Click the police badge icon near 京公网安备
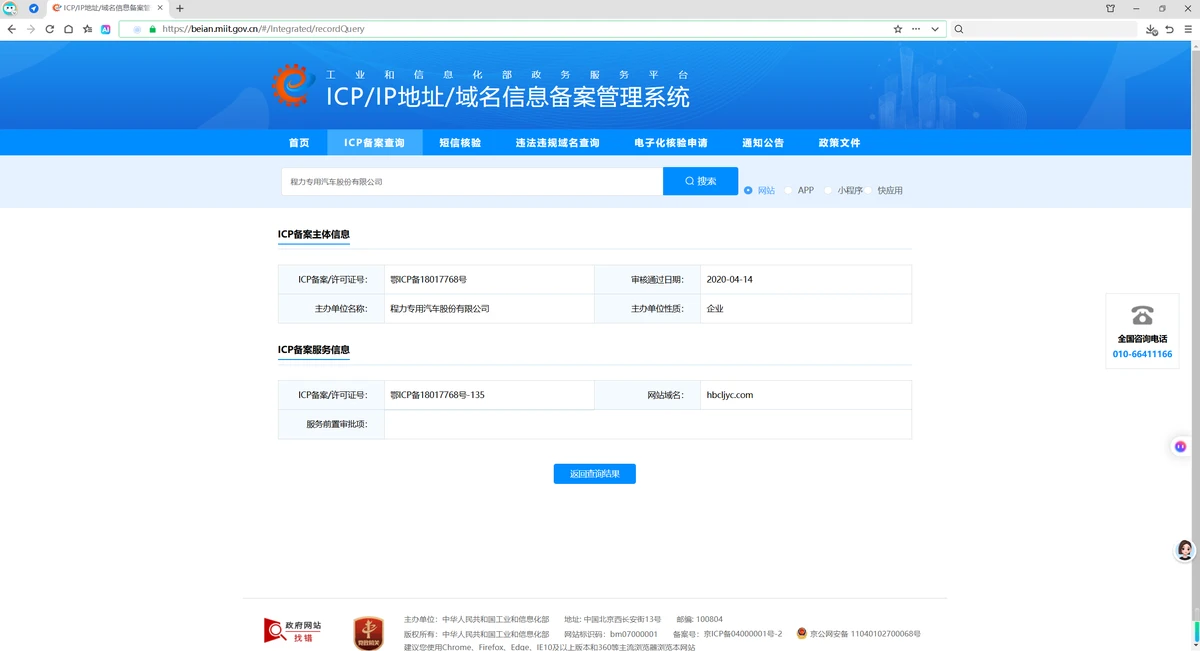1200x651 pixels. 801,634
